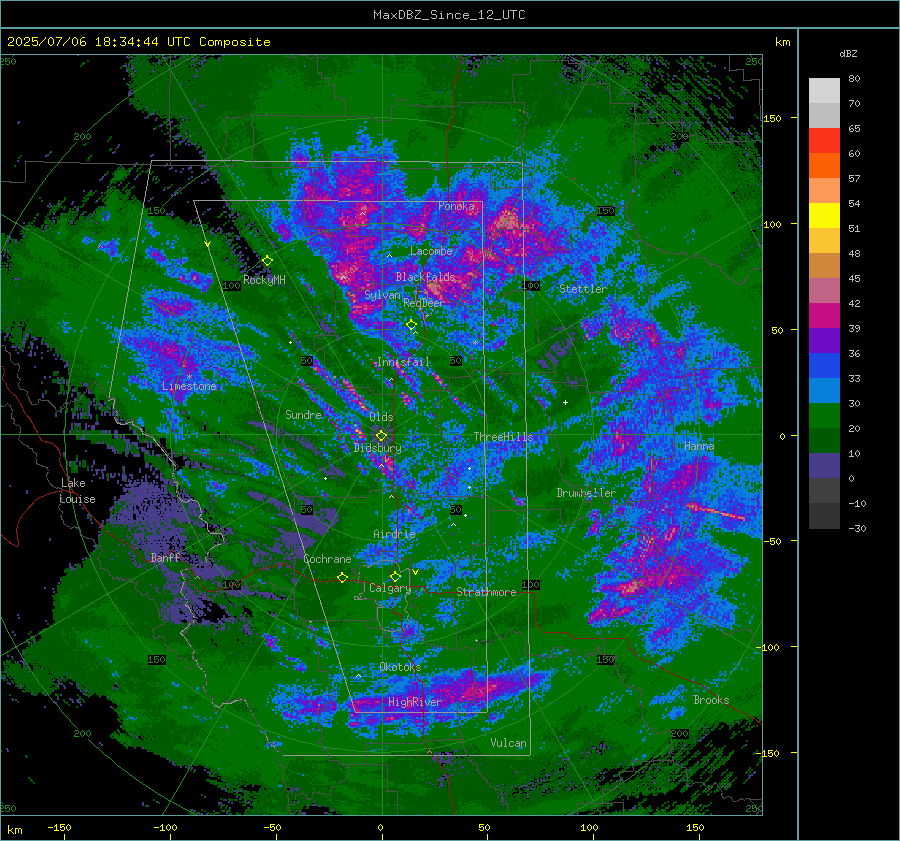Image resolution: width=900 pixels, height=841 pixels.
Task: Pick the light gray 80 dBZ legend swatch
Action: (x=824, y=90)
